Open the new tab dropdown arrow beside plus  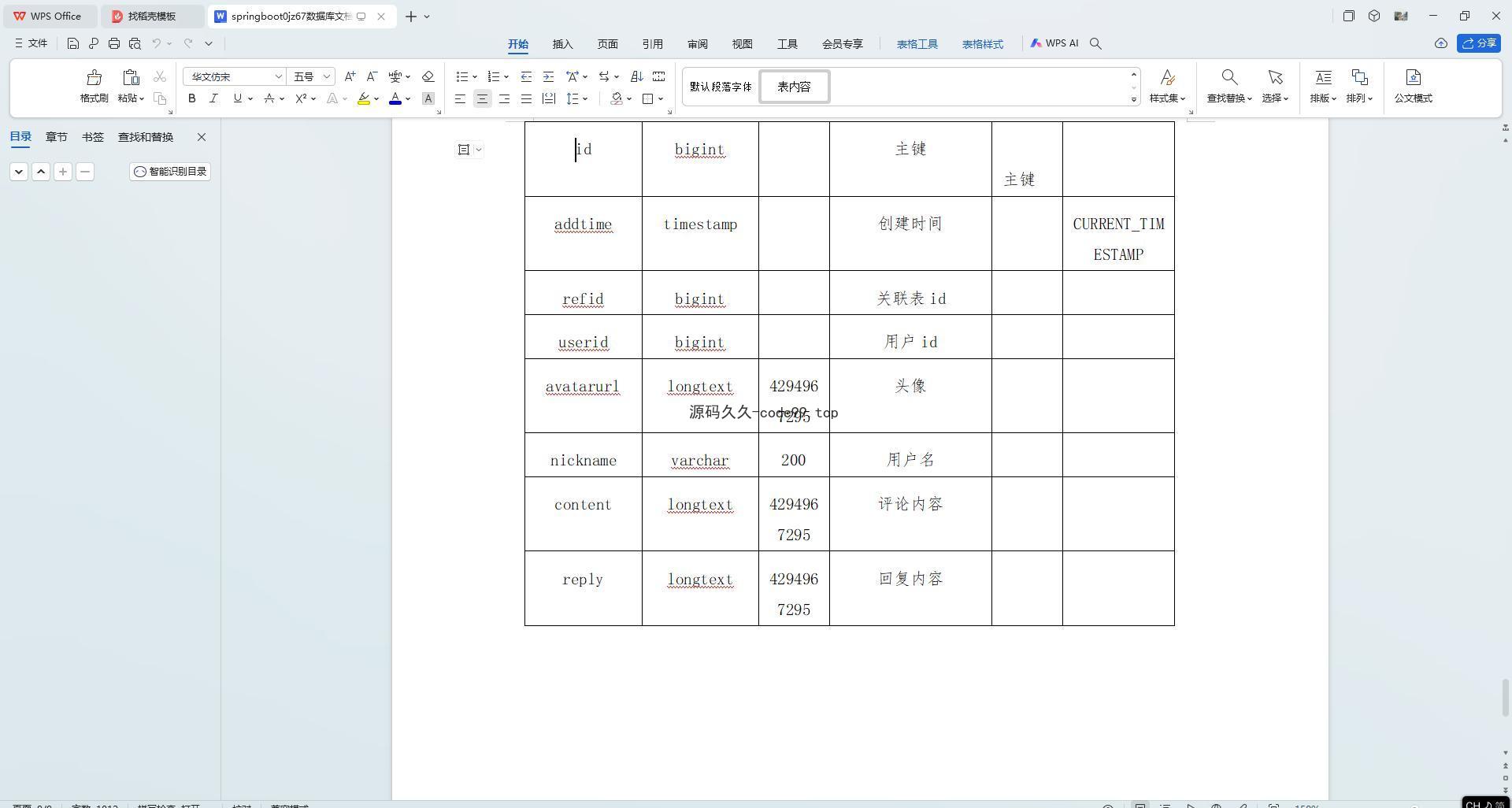click(427, 16)
